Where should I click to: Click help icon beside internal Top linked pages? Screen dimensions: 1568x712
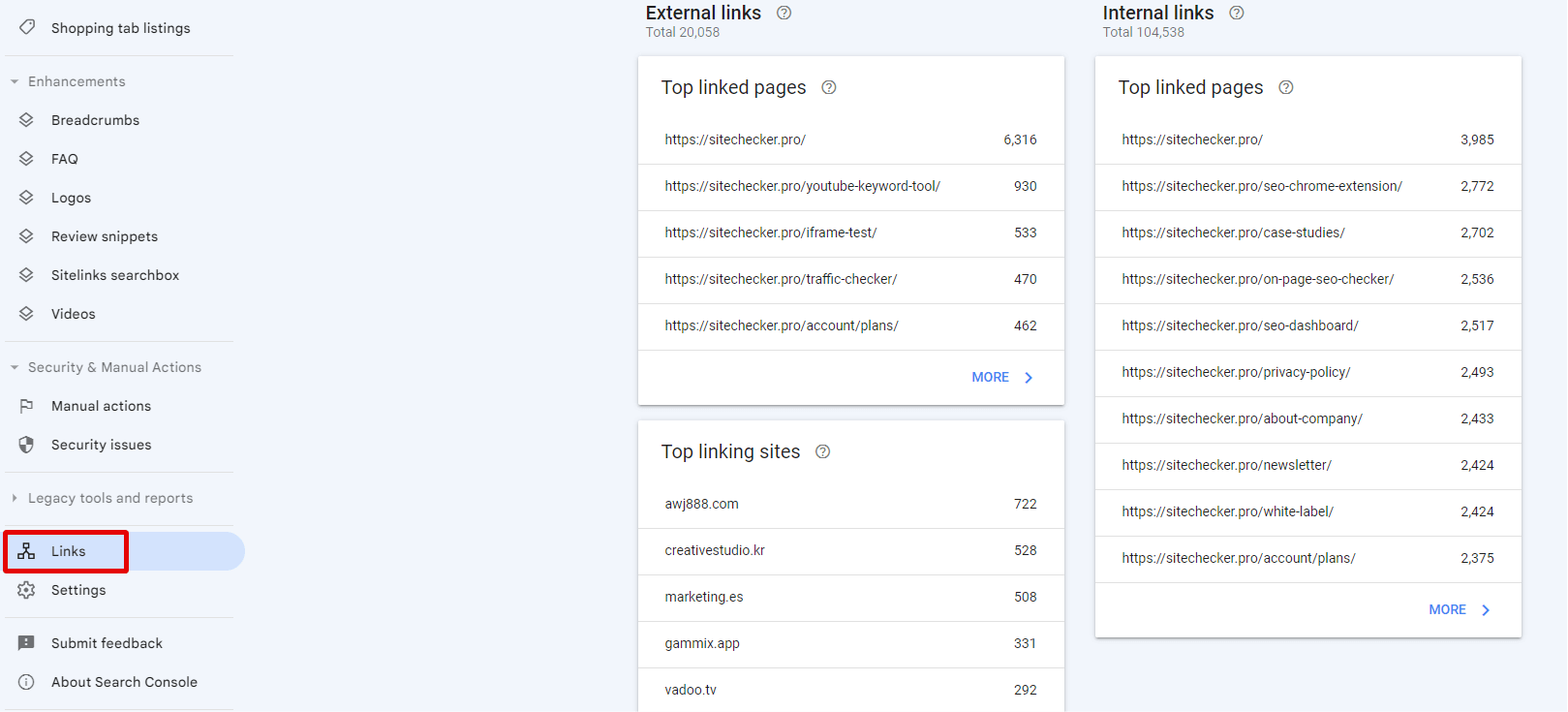(1286, 87)
